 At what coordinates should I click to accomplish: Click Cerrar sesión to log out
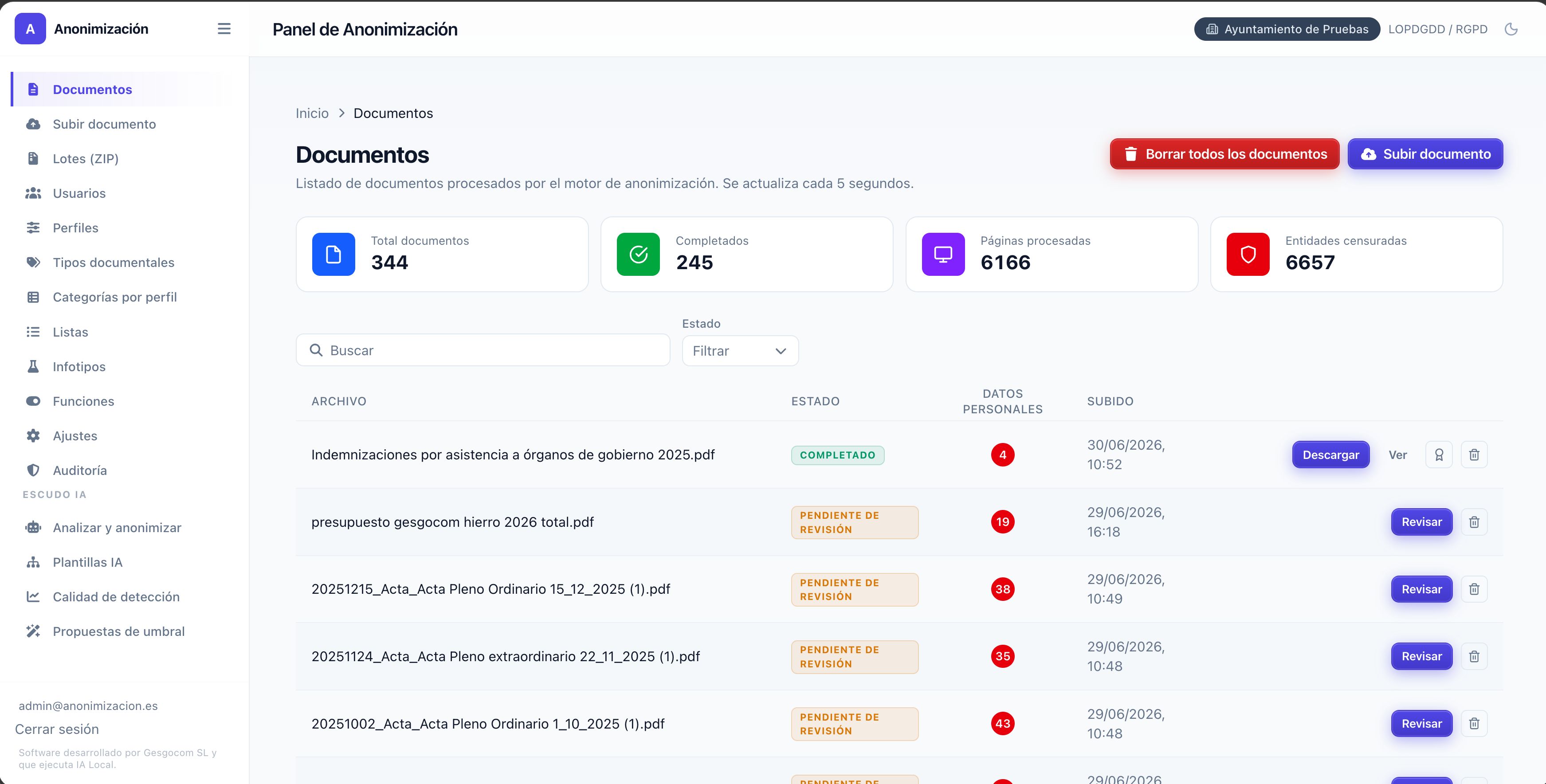(57, 729)
